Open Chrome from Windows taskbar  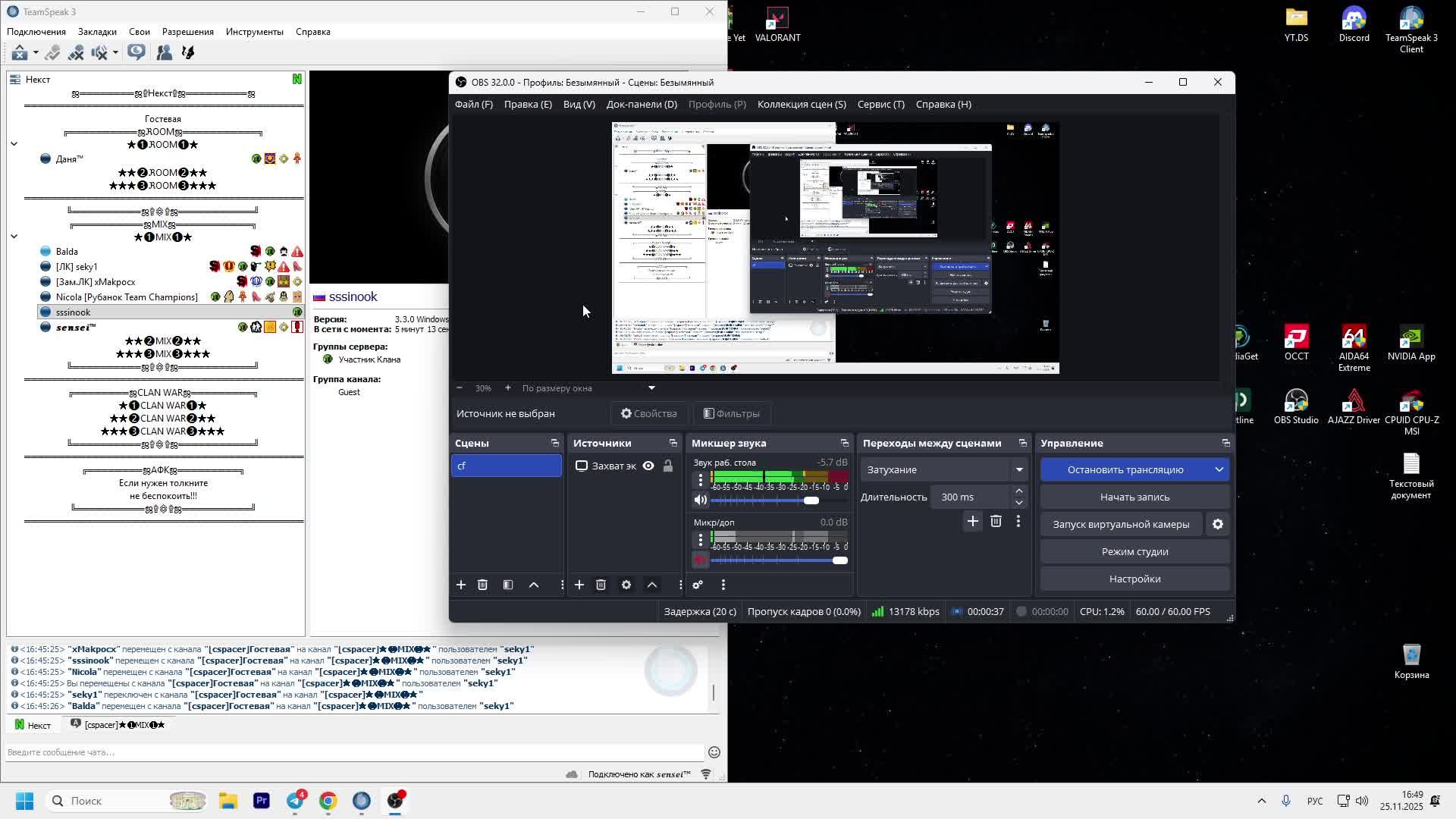pyautogui.click(x=328, y=801)
